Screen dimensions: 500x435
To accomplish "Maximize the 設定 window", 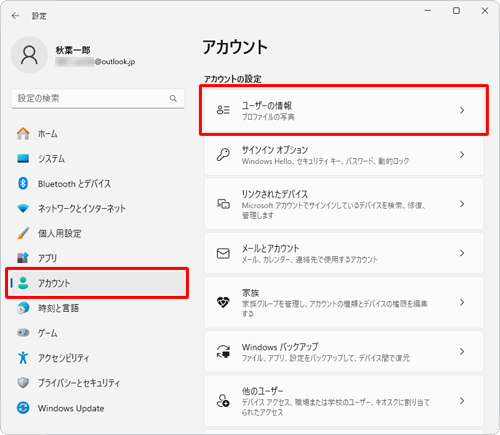I will [x=456, y=11].
